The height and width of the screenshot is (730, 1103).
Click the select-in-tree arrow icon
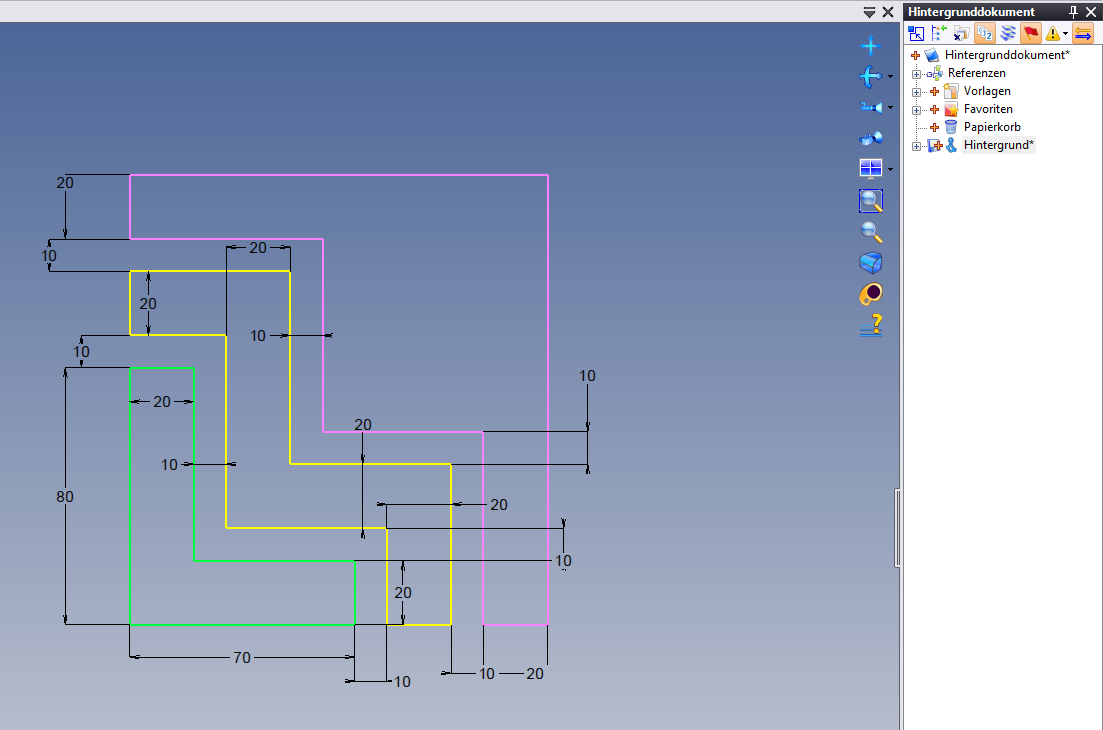916,33
